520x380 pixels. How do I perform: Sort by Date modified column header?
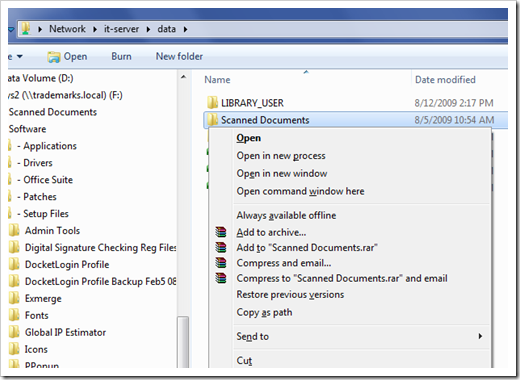[x=445, y=80]
